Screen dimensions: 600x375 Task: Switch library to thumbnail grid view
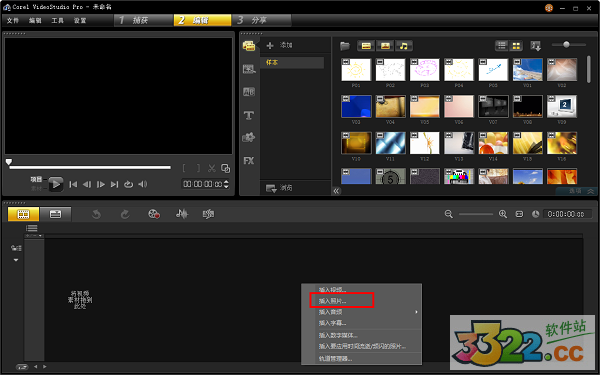[516, 46]
